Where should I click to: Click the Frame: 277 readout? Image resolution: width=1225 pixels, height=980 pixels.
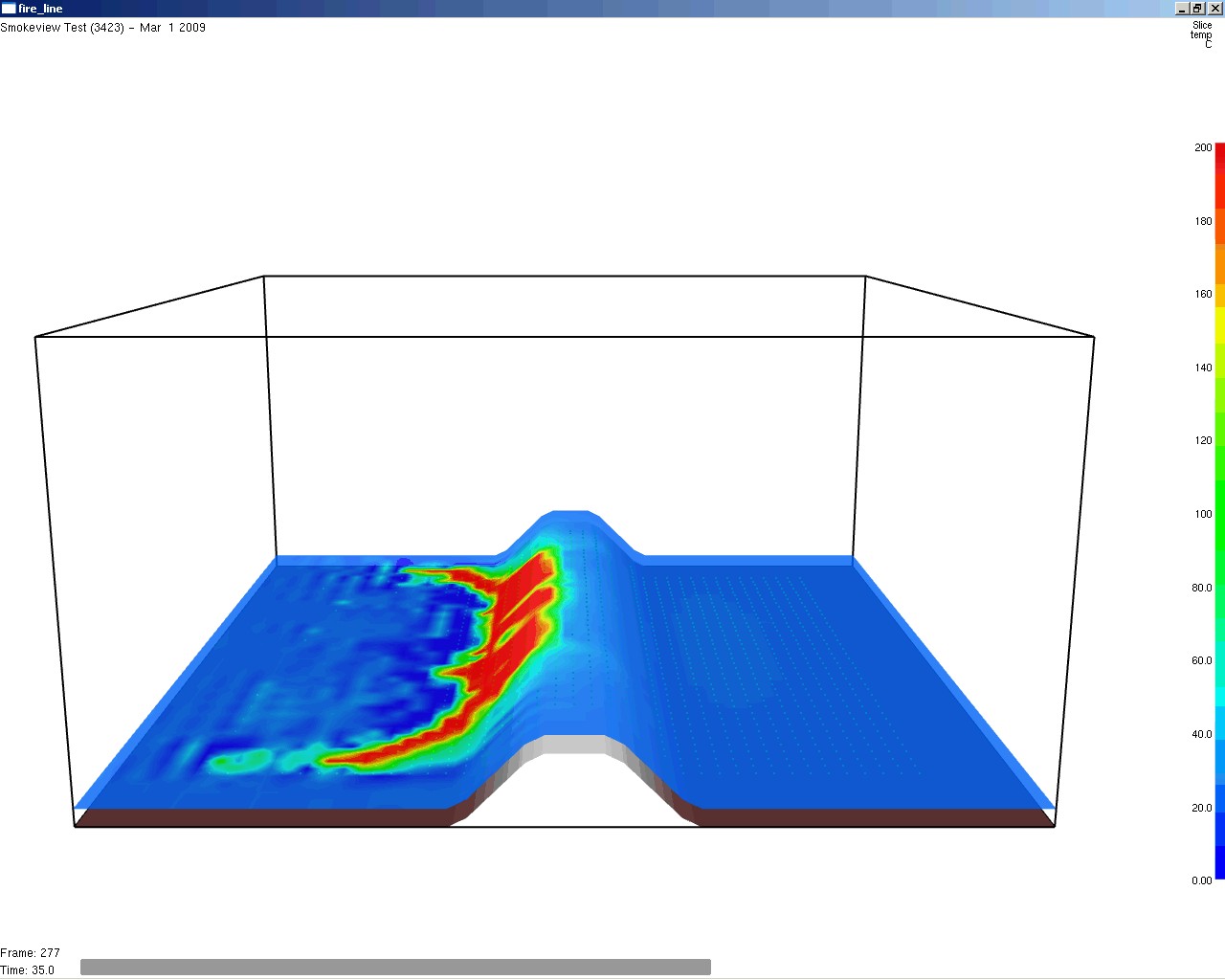tap(30, 953)
